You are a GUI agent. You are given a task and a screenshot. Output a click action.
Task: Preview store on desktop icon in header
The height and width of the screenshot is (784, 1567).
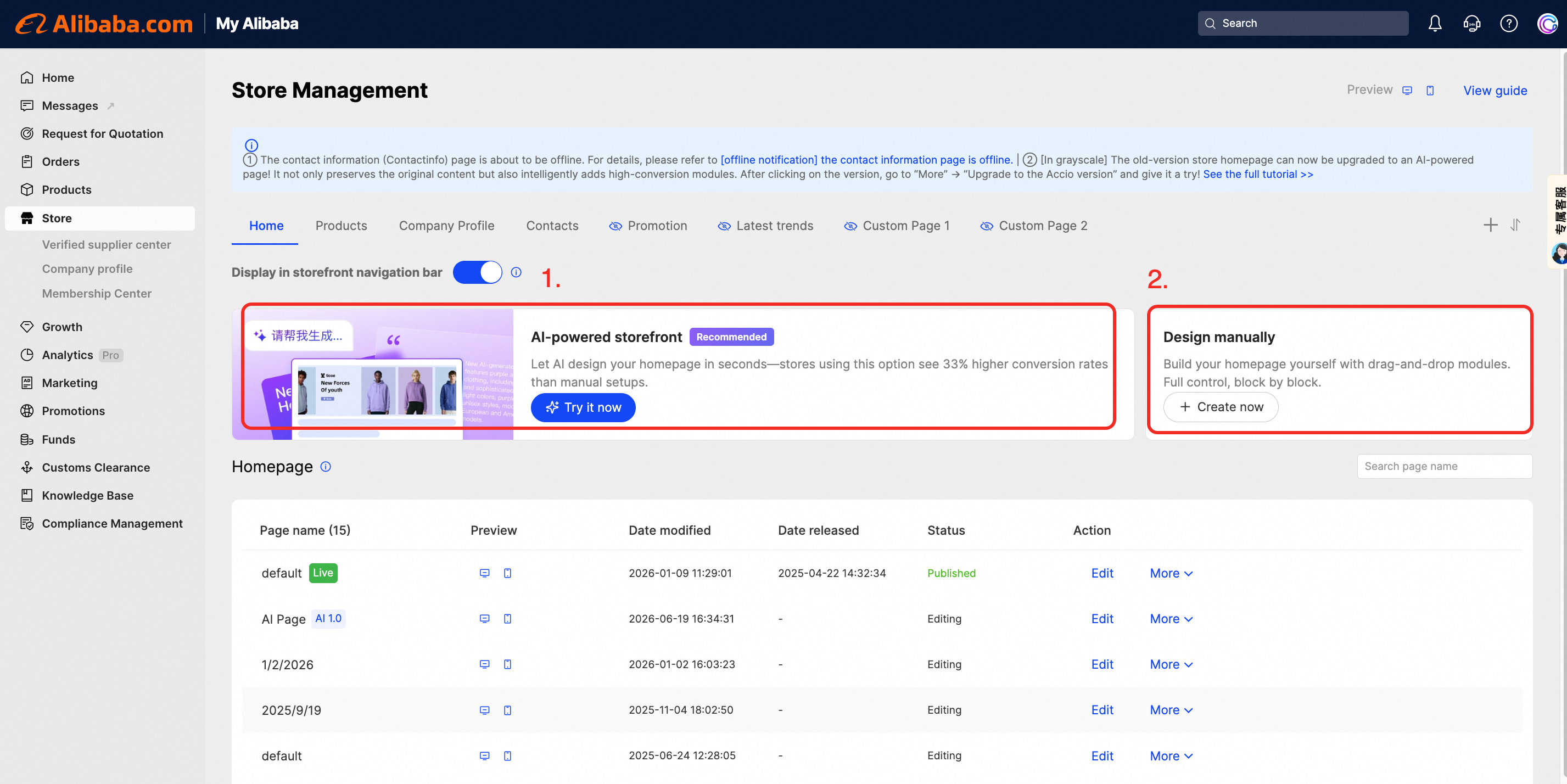point(1407,90)
